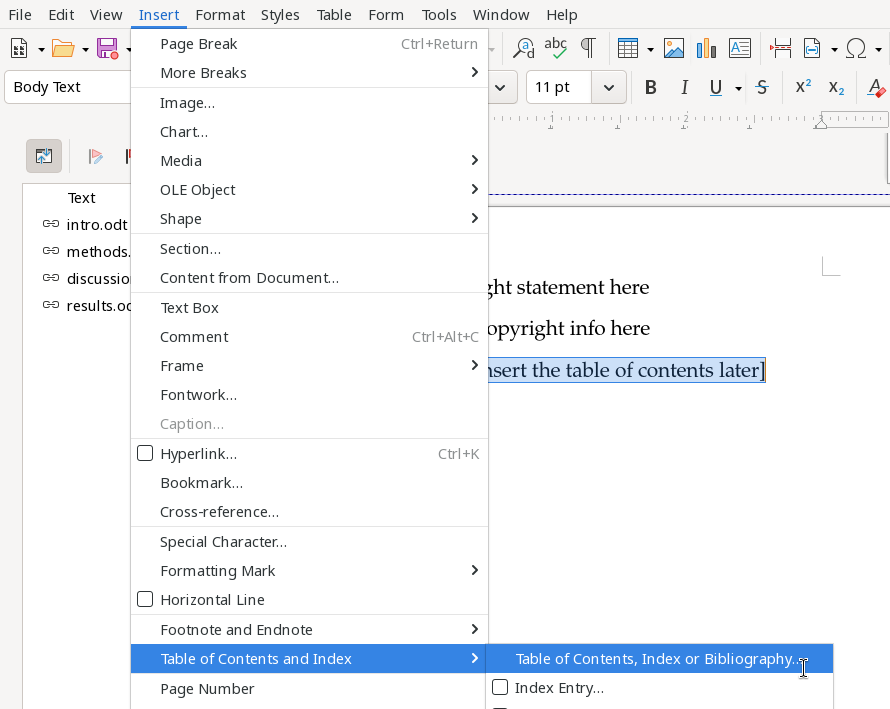Click the horizontal ruler

tap(689, 119)
